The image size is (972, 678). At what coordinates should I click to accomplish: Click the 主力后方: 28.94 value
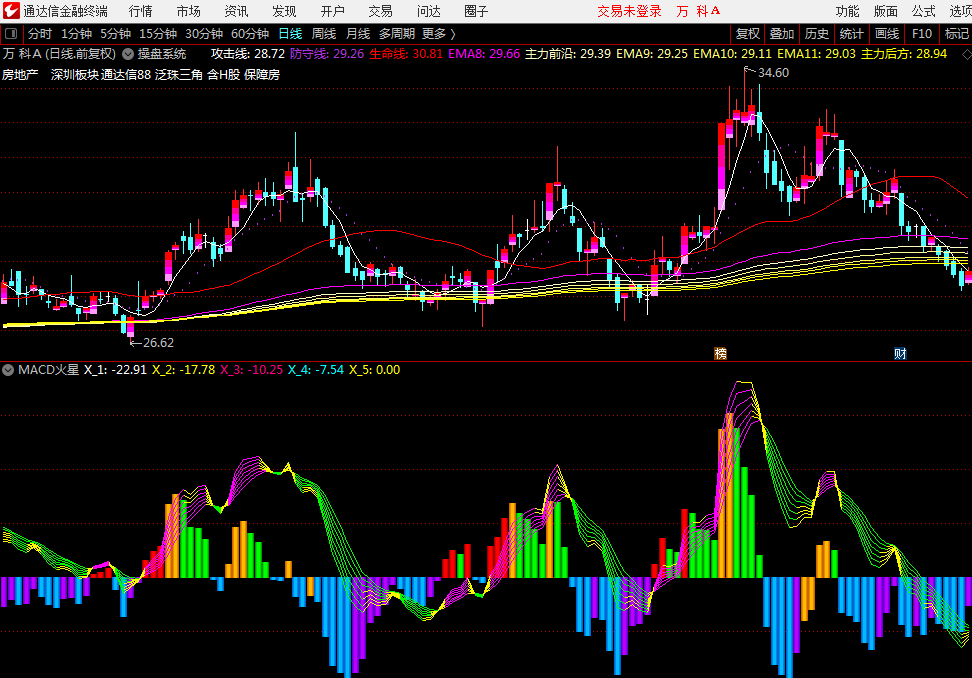904,54
